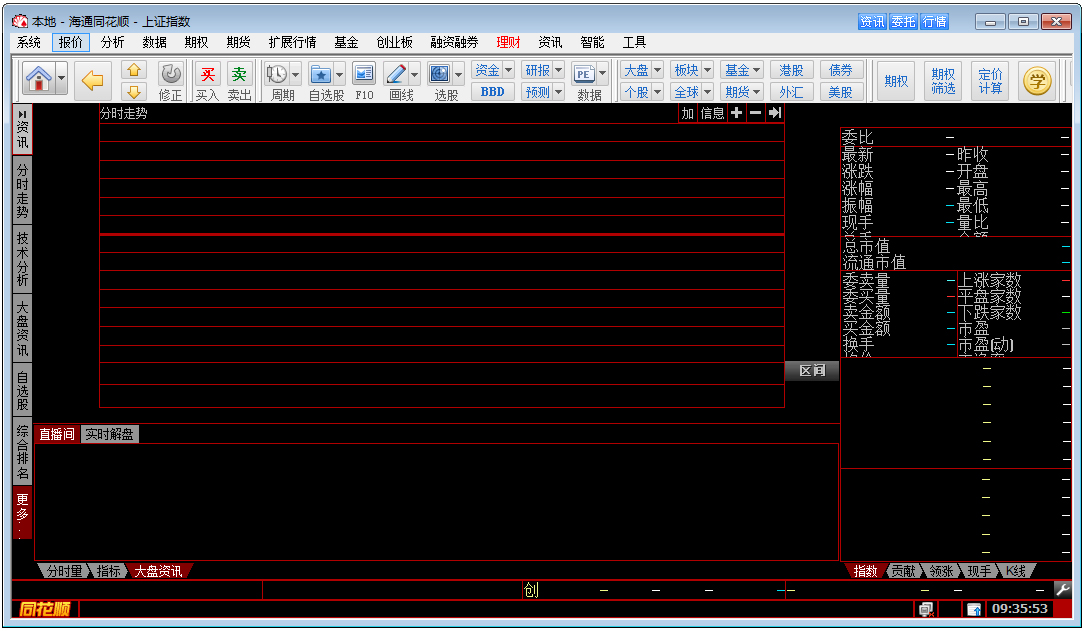
Task: Click the minus zoom icon on chart header
Action: pyautogui.click(x=756, y=113)
